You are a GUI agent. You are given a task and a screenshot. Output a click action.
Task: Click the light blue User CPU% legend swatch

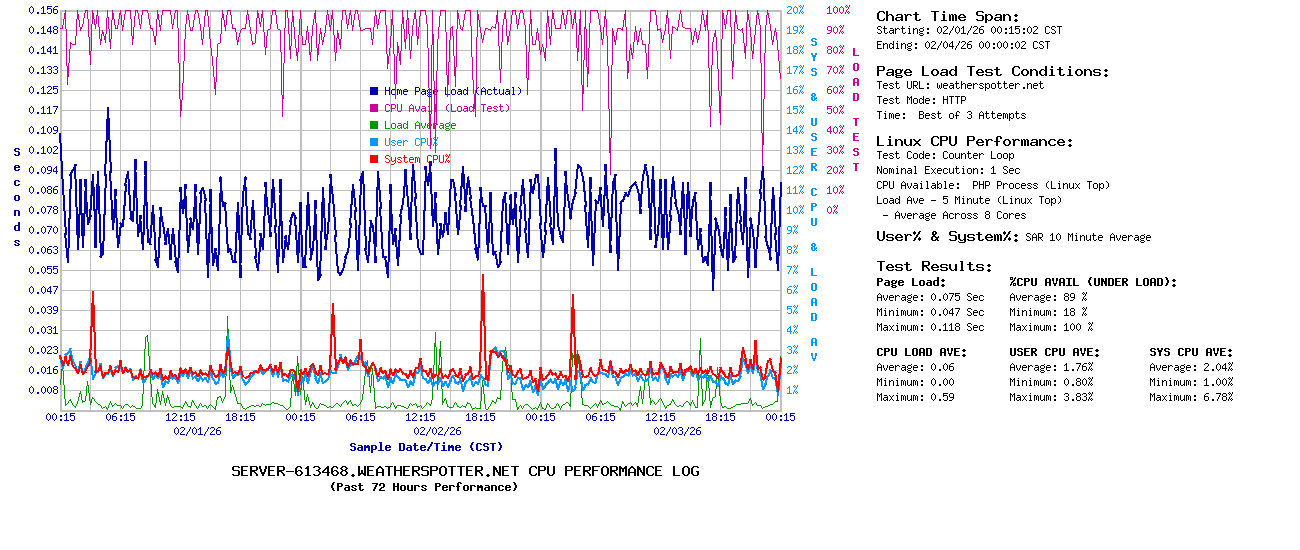(x=374, y=142)
